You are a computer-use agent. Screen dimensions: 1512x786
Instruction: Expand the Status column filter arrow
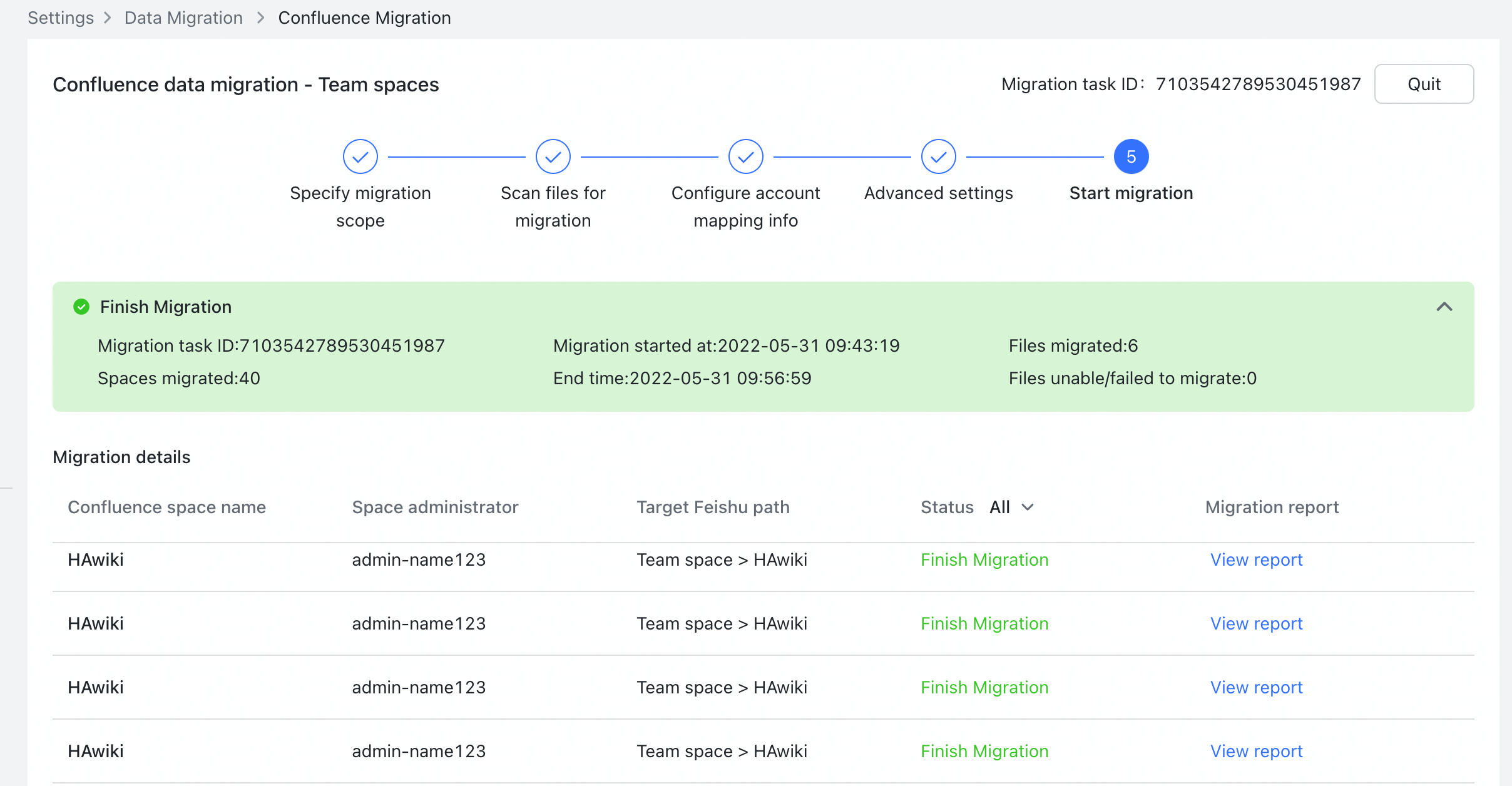[1028, 508]
